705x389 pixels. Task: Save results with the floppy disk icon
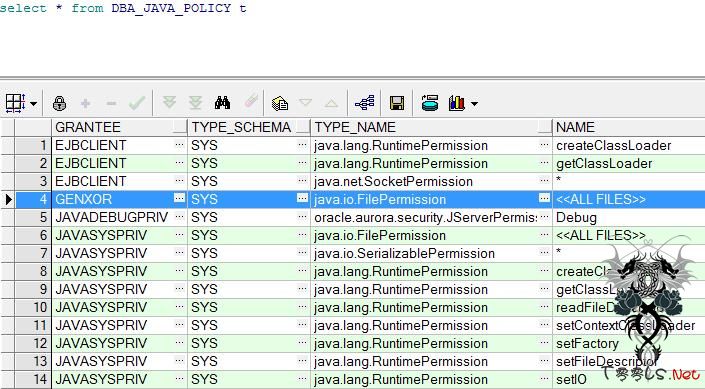(x=397, y=103)
